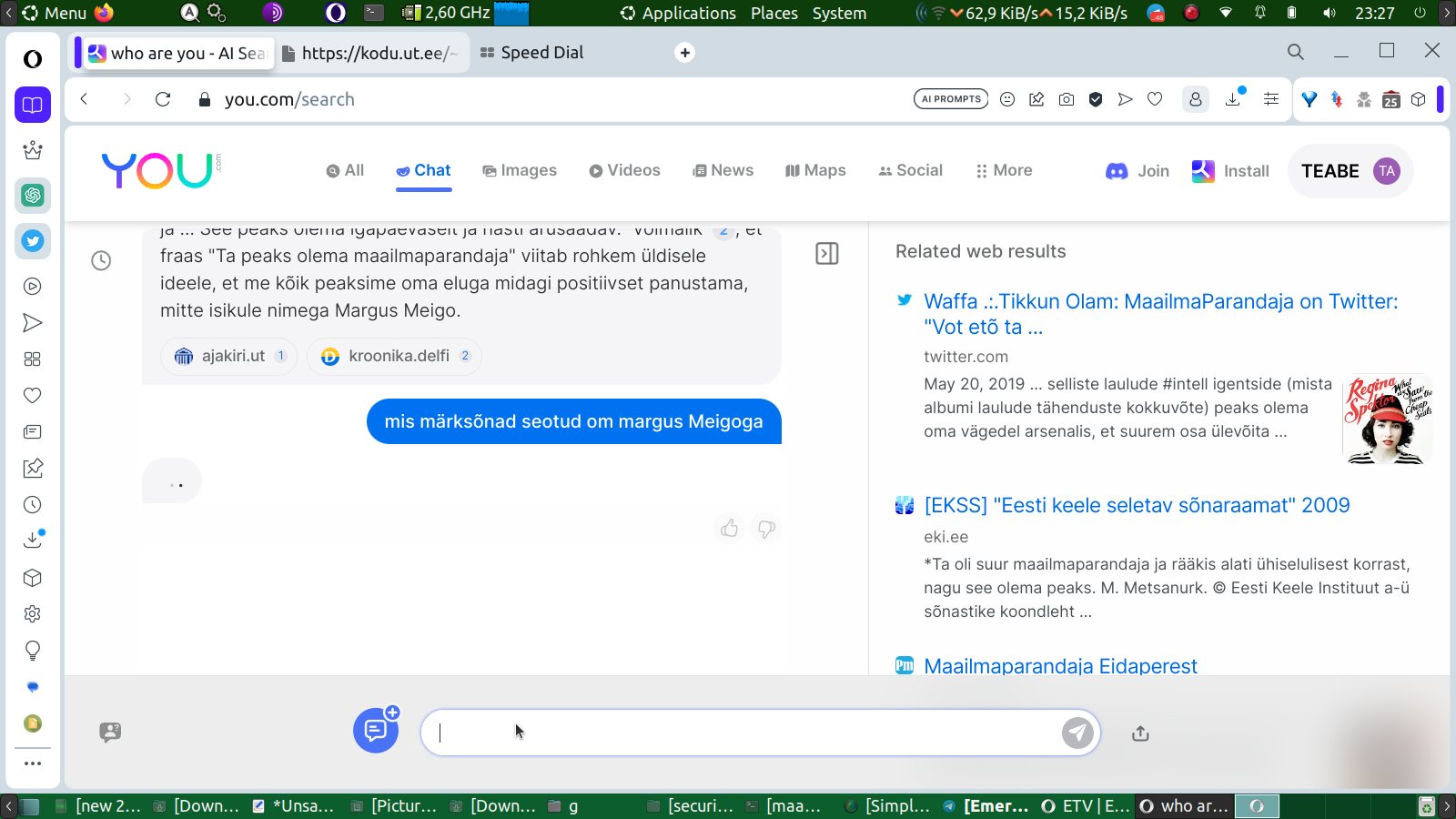Open EKSS Eesti keele seletav sõnaraamat result
Screen dimensions: 1456x819
(x=1137, y=505)
